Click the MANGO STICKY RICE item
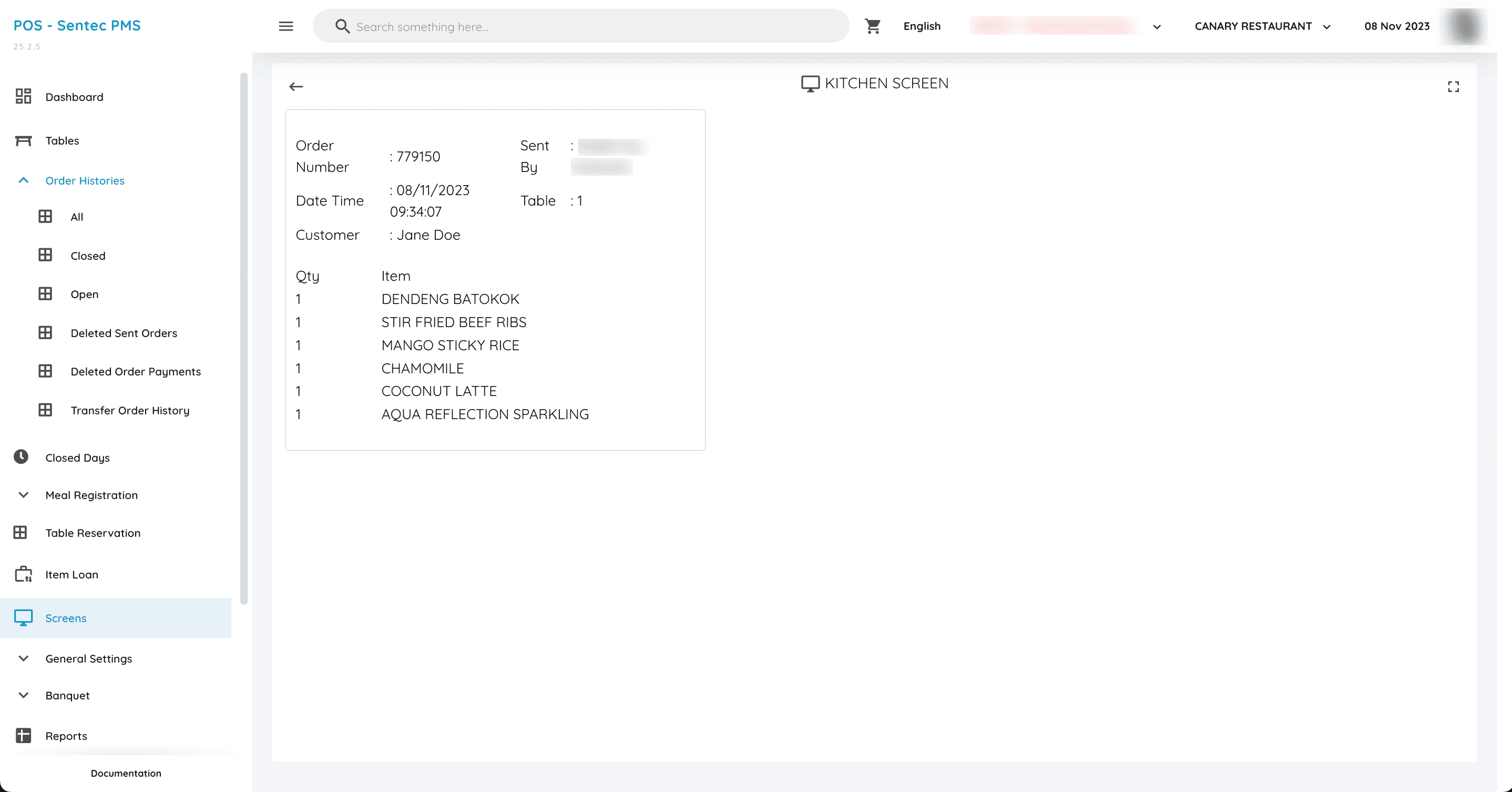Image resolution: width=1512 pixels, height=792 pixels. tap(450, 345)
